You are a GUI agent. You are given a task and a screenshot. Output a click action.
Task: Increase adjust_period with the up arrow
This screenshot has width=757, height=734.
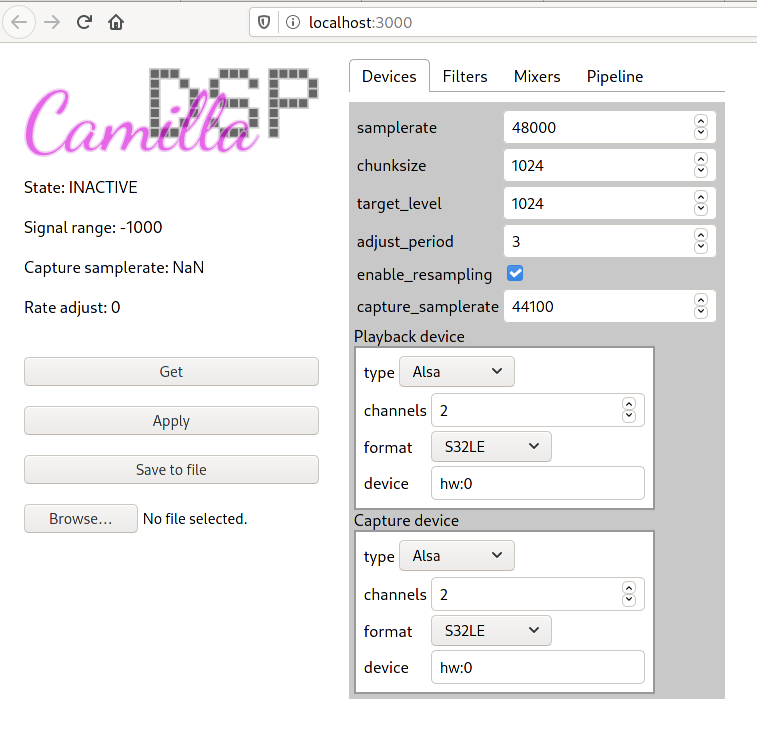pyautogui.click(x=701, y=235)
